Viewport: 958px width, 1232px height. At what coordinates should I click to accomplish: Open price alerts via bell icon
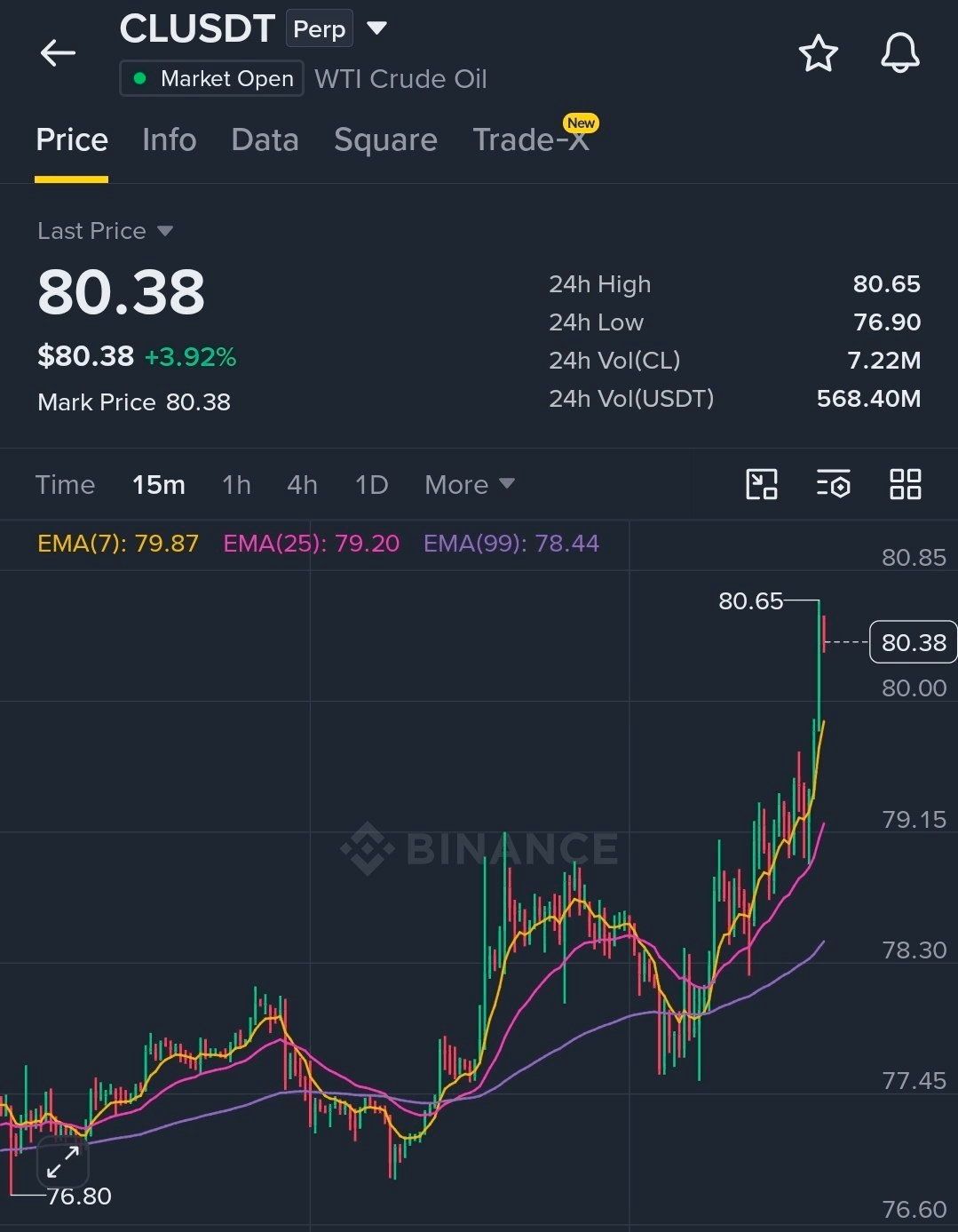pyautogui.click(x=899, y=53)
